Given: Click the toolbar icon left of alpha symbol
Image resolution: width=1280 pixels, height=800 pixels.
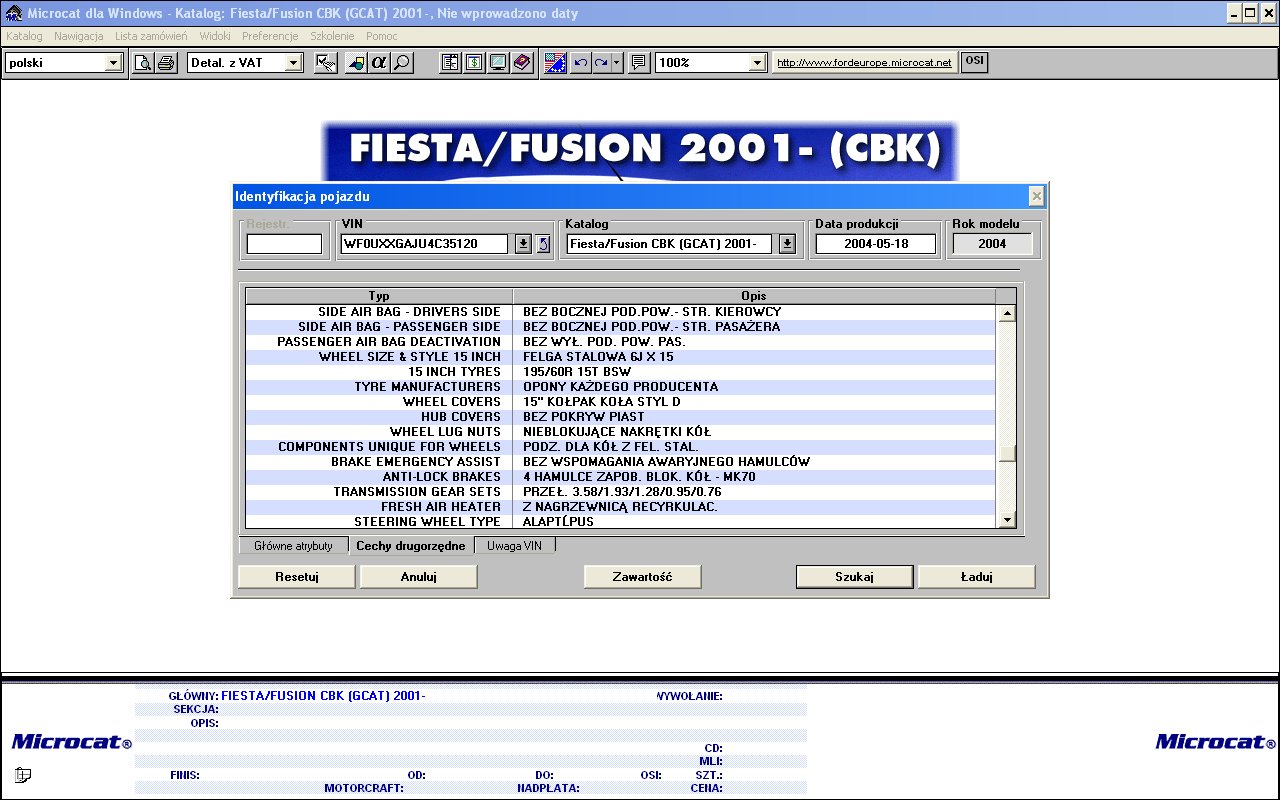Looking at the screenshot, I should (356, 63).
